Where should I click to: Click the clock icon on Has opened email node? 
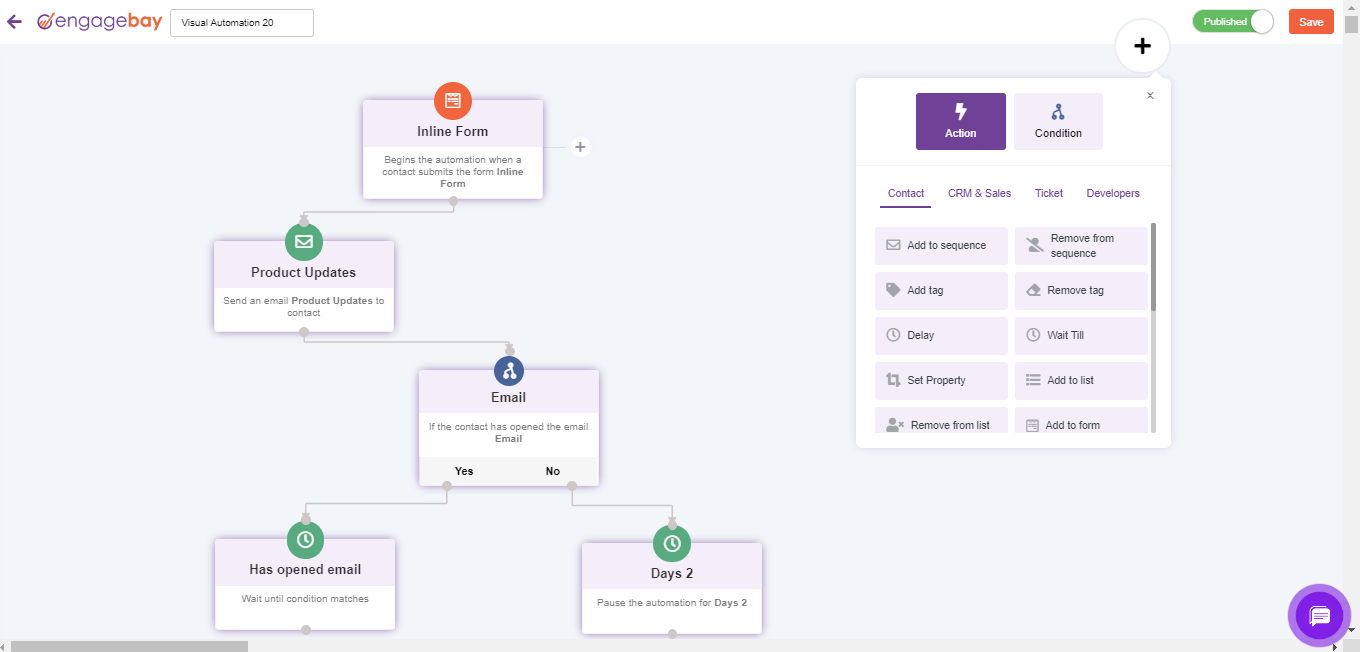pyautogui.click(x=304, y=540)
